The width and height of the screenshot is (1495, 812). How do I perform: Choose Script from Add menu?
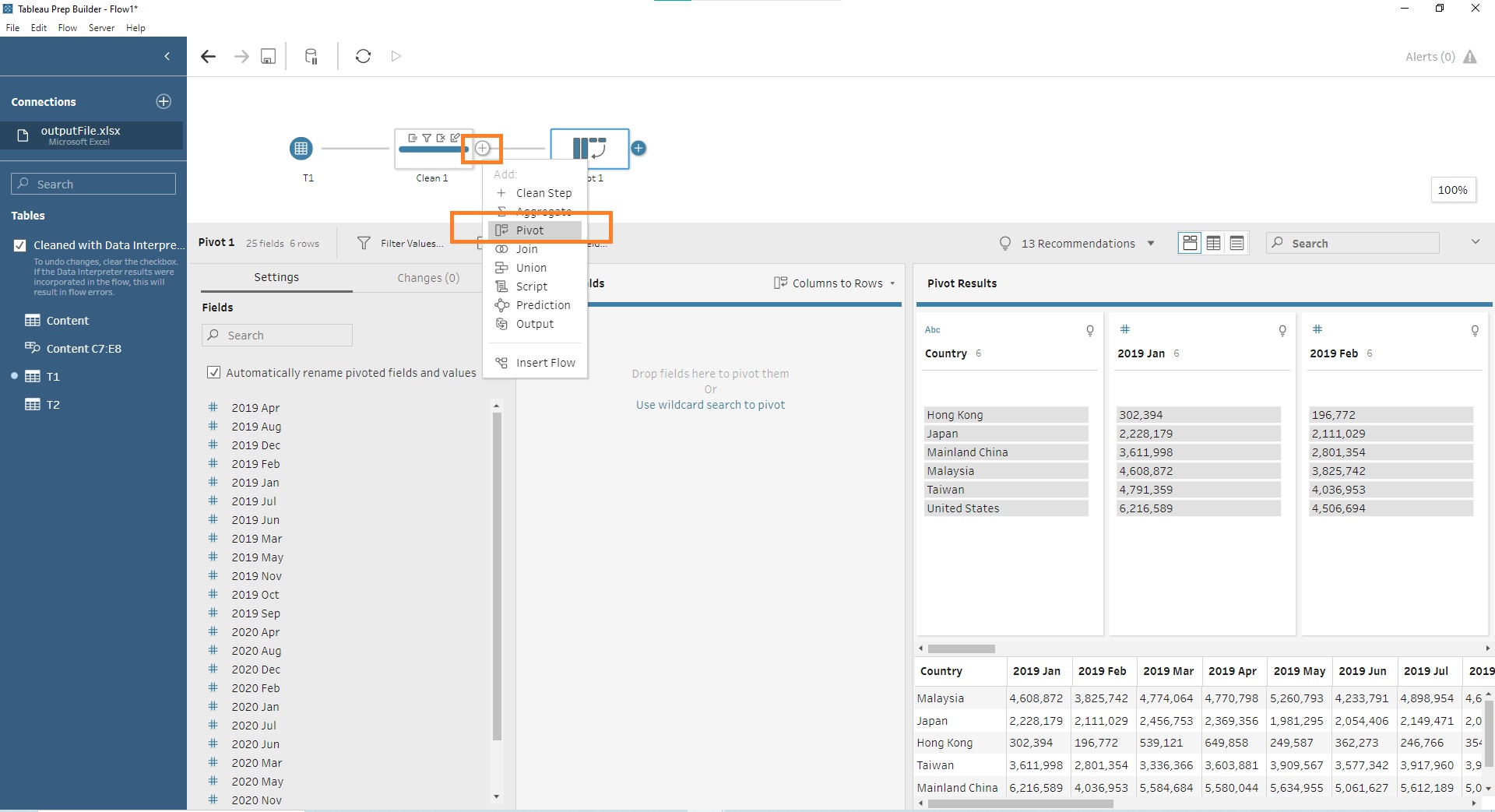coord(535,286)
